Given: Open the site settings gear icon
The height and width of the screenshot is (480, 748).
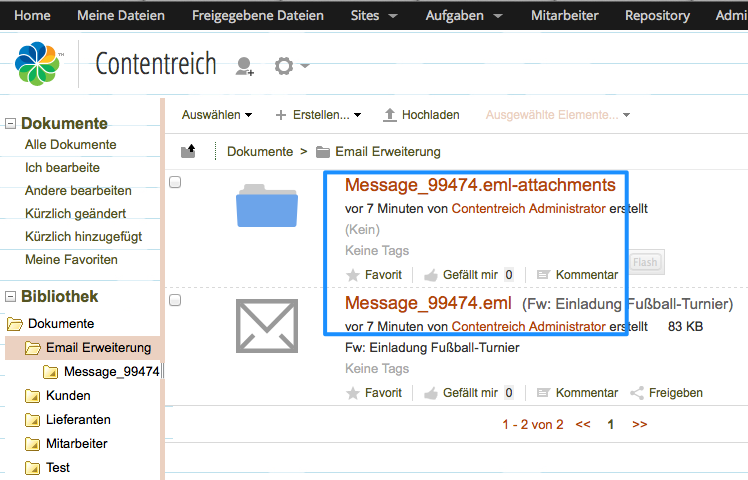Looking at the screenshot, I should (284, 66).
